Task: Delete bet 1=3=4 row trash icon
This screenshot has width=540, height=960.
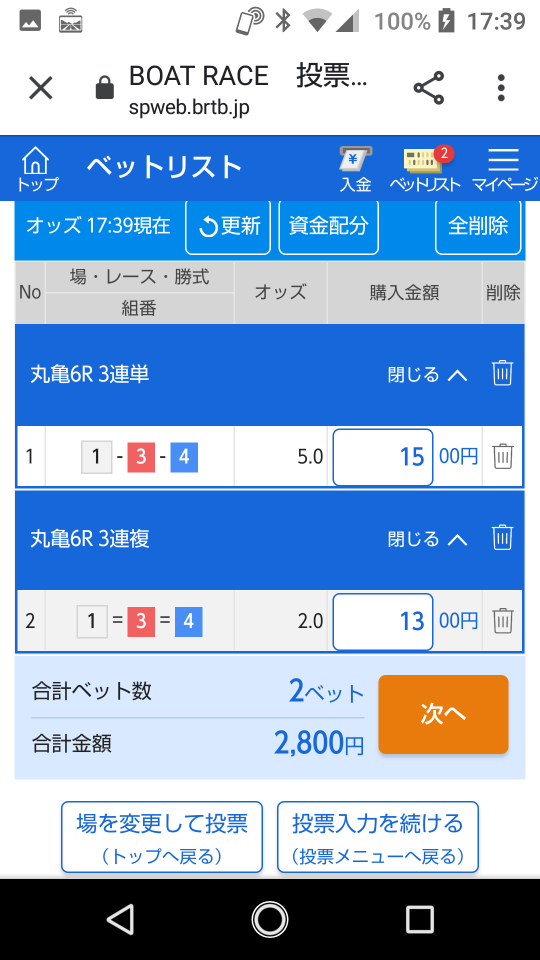Action: coord(503,621)
